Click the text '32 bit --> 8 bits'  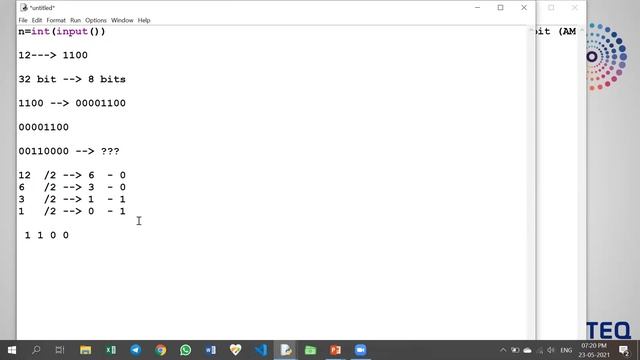pos(72,79)
